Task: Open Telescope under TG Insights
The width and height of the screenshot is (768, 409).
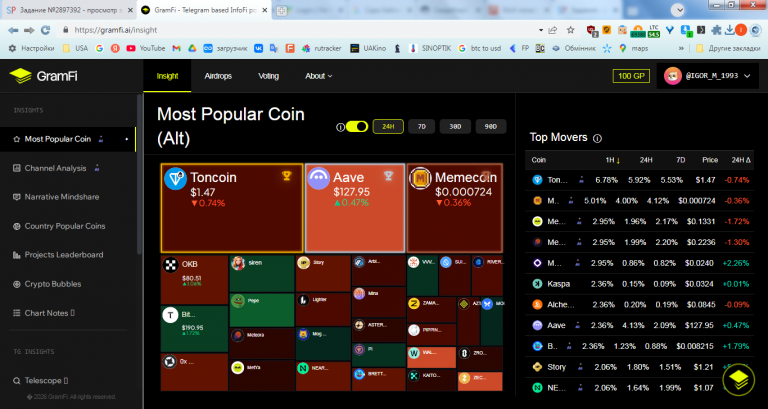Action: tap(68, 381)
